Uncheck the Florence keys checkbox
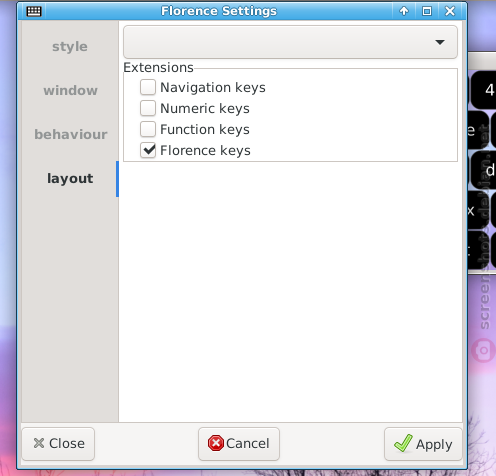This screenshot has height=476, width=496. pos(148,150)
